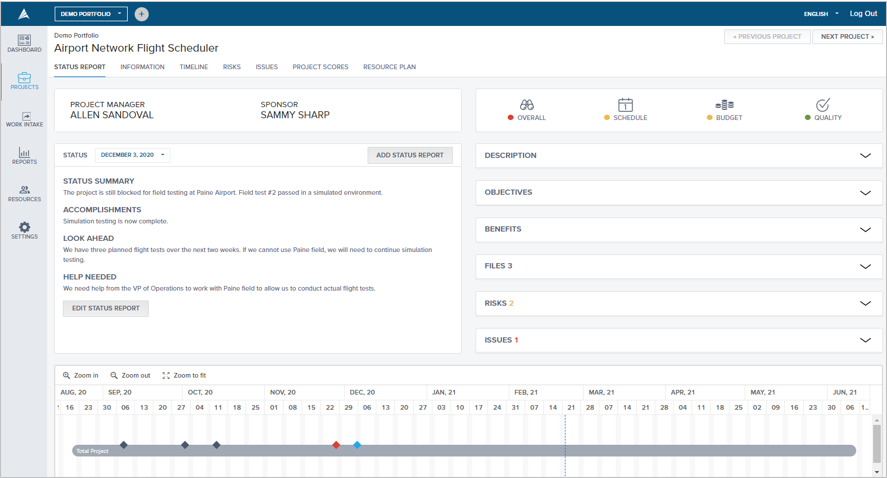Open the Demo Portfolio dropdown
887x478 pixels.
point(91,14)
